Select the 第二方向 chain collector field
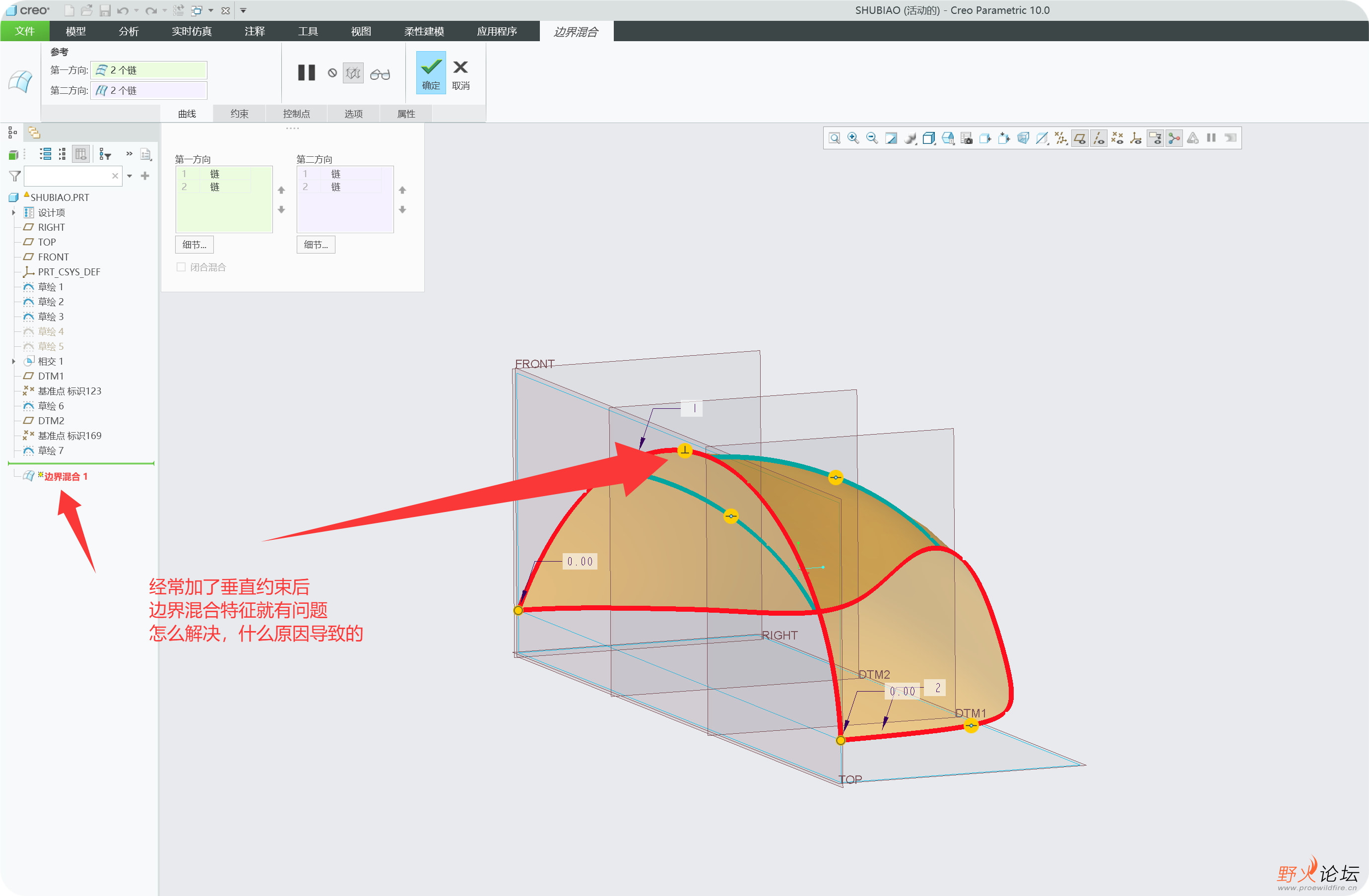Viewport: 1369px width, 896px height. [x=149, y=90]
